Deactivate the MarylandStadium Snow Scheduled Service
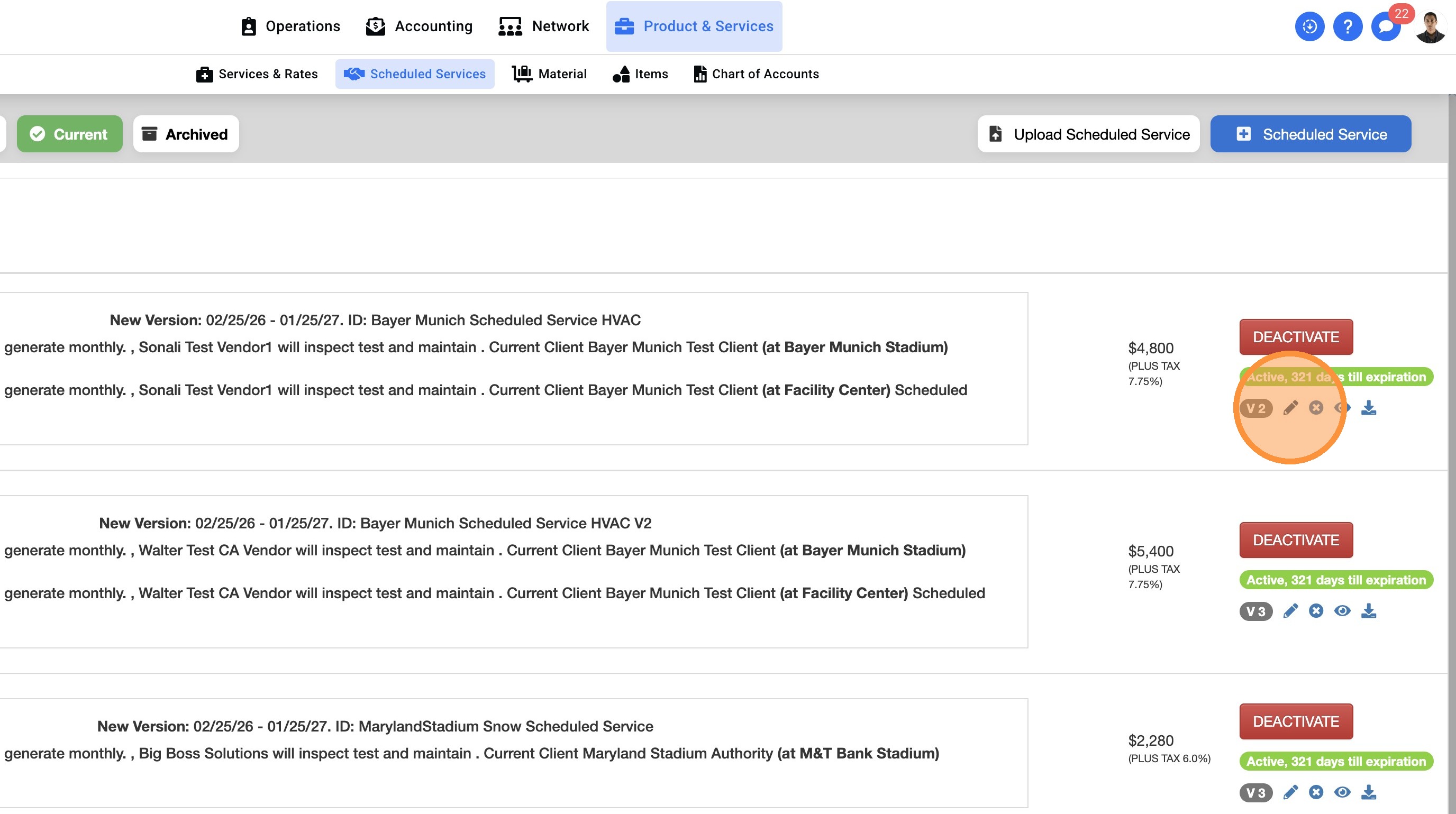Viewport: 1456px width, 814px height. point(1296,721)
